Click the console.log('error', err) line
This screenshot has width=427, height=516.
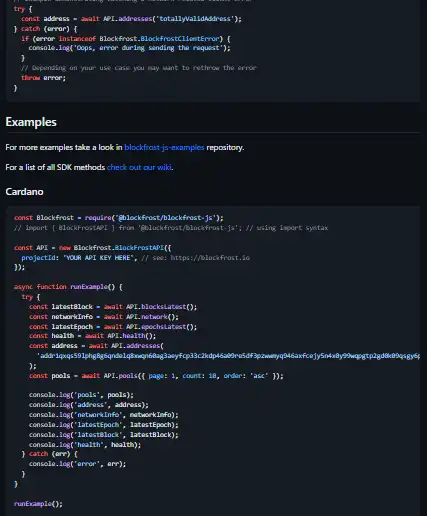(77, 464)
